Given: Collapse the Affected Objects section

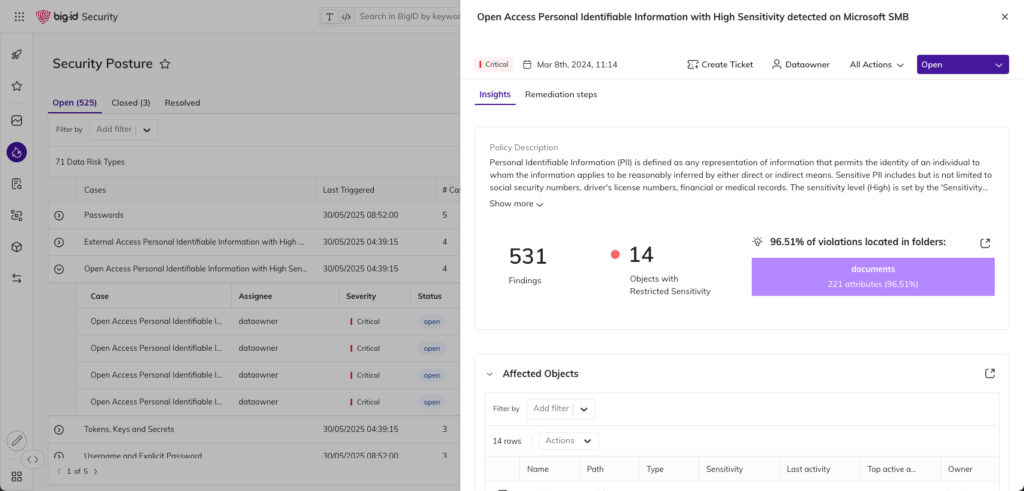Looking at the screenshot, I should [490, 374].
